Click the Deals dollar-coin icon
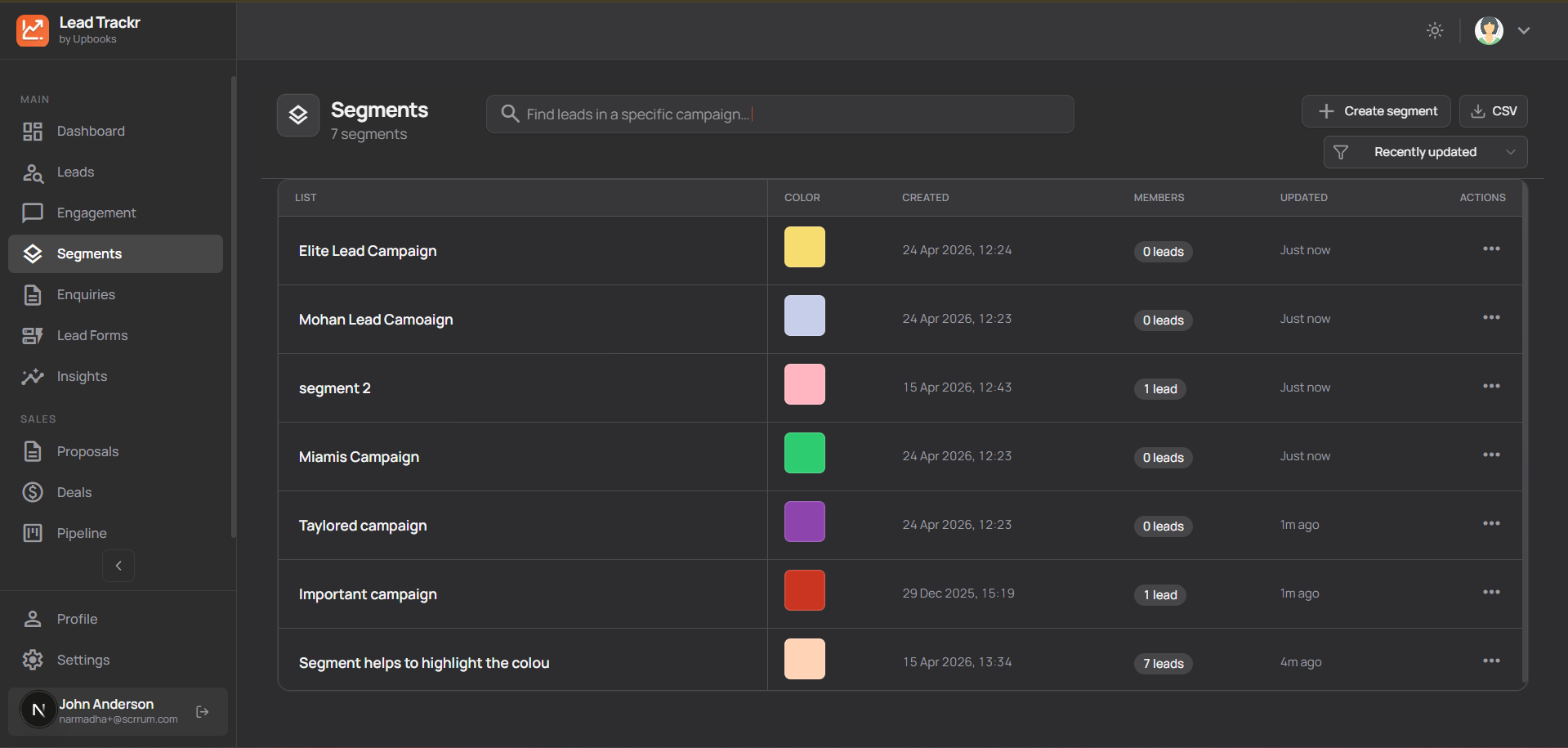 (33, 492)
